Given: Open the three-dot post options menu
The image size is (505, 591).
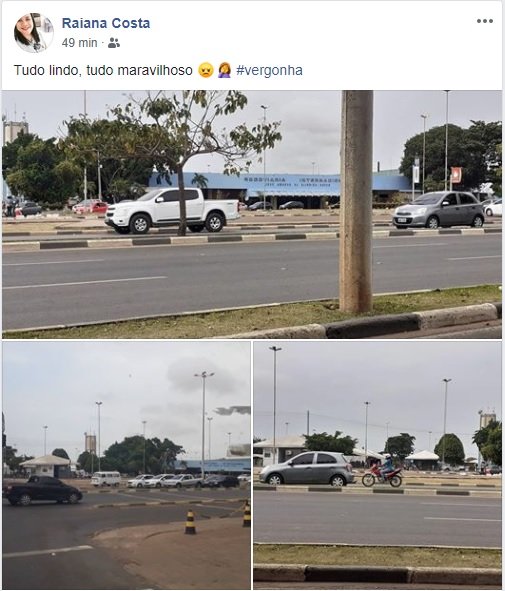Looking at the screenshot, I should 485,21.
